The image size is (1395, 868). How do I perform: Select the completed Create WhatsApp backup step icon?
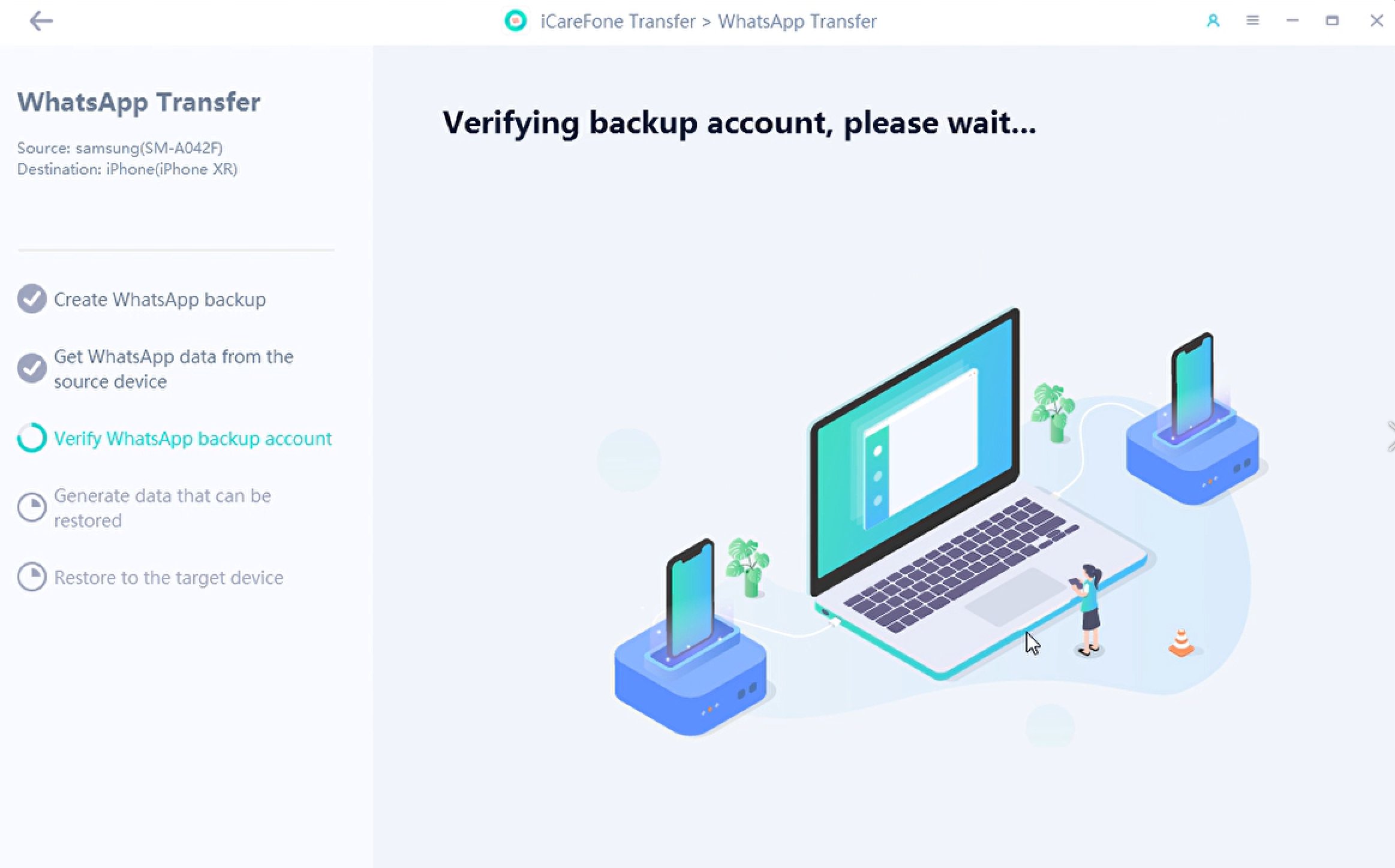[x=31, y=298]
